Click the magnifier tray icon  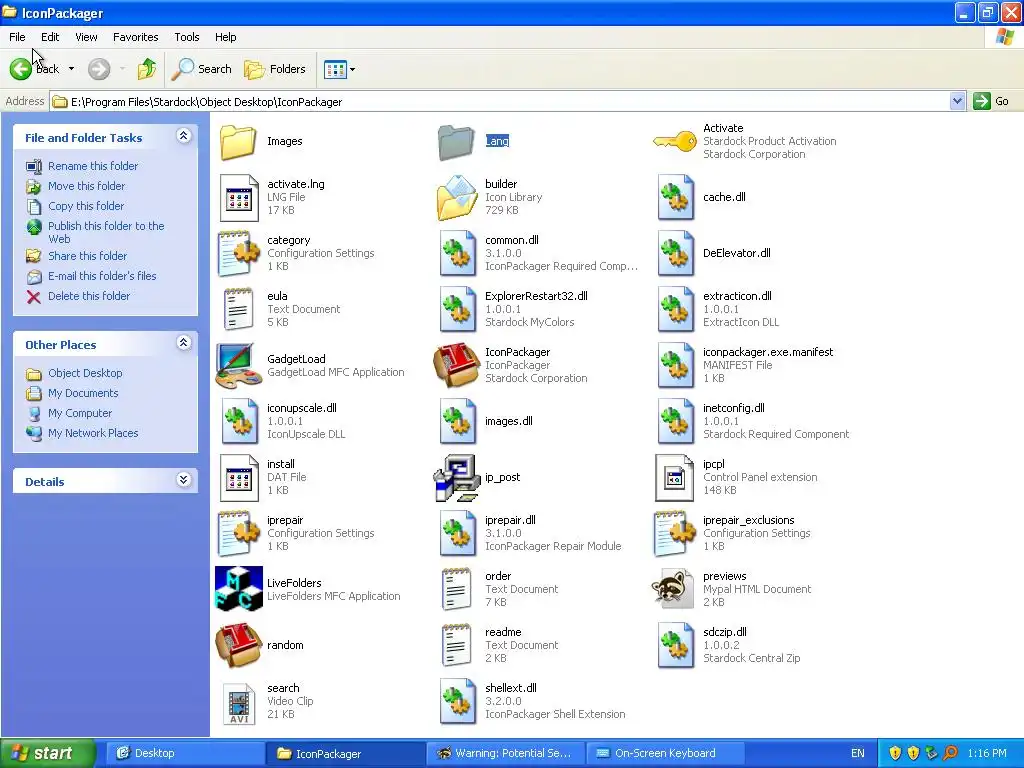(x=950, y=753)
